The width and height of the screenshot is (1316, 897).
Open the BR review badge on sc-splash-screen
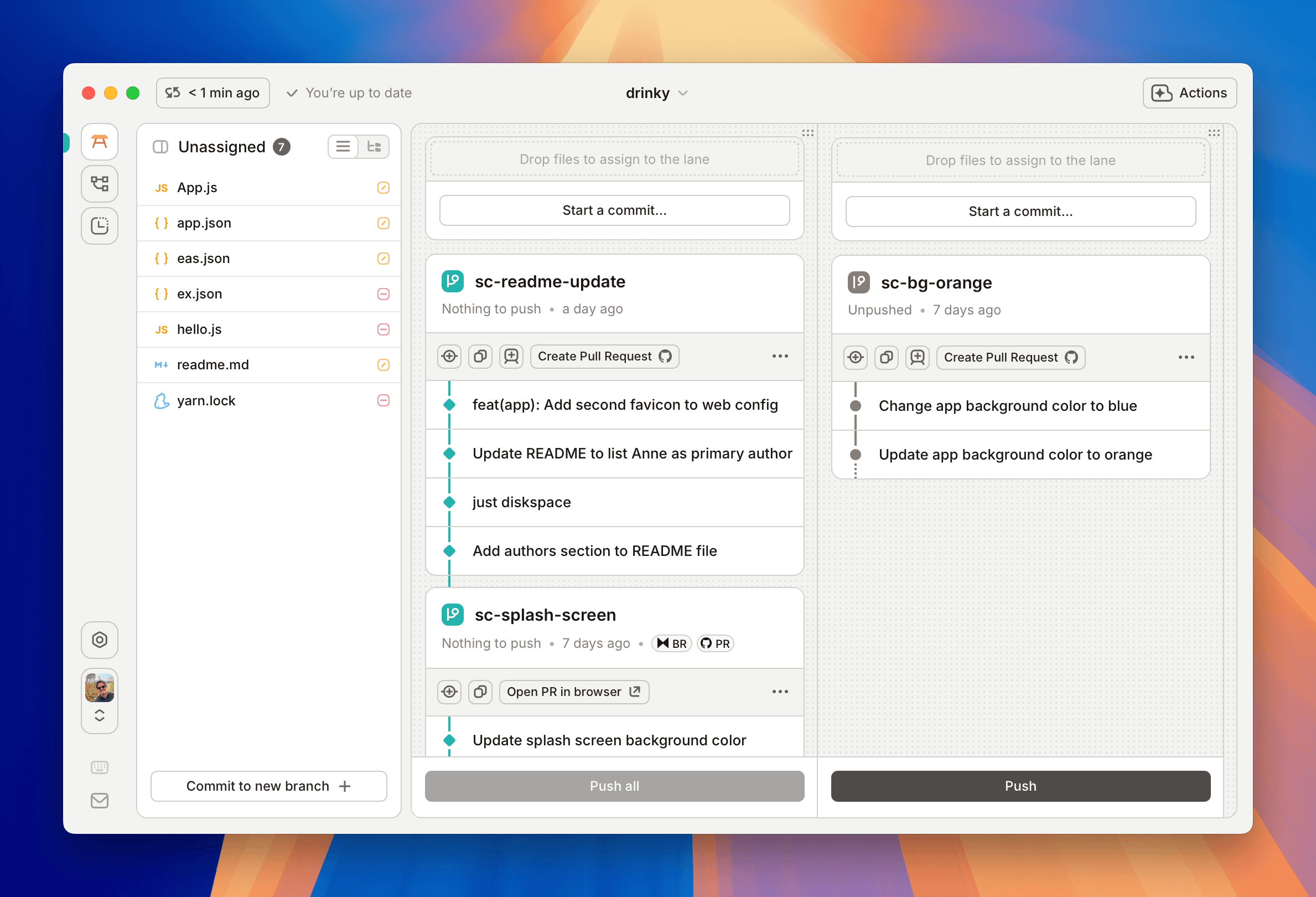coord(672,643)
